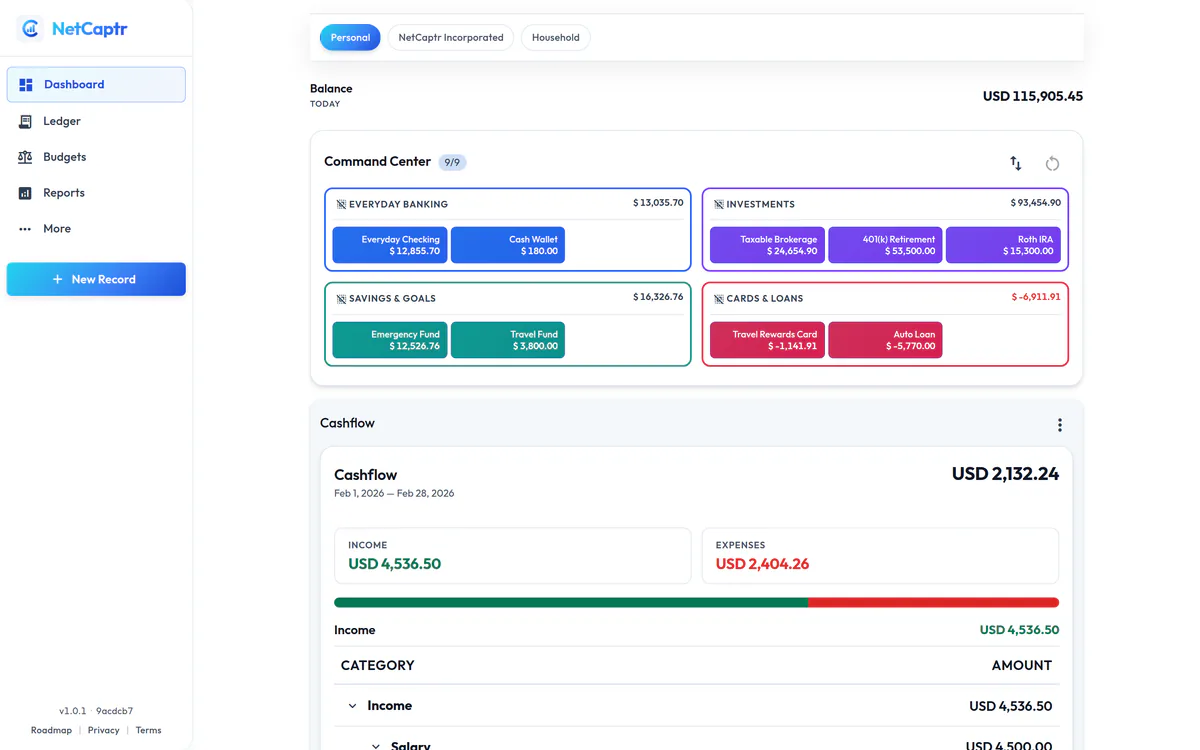Viewport: 1200px width, 750px height.
Task: Toggle the Everyday Banking group visibility icon
Action: point(341,204)
